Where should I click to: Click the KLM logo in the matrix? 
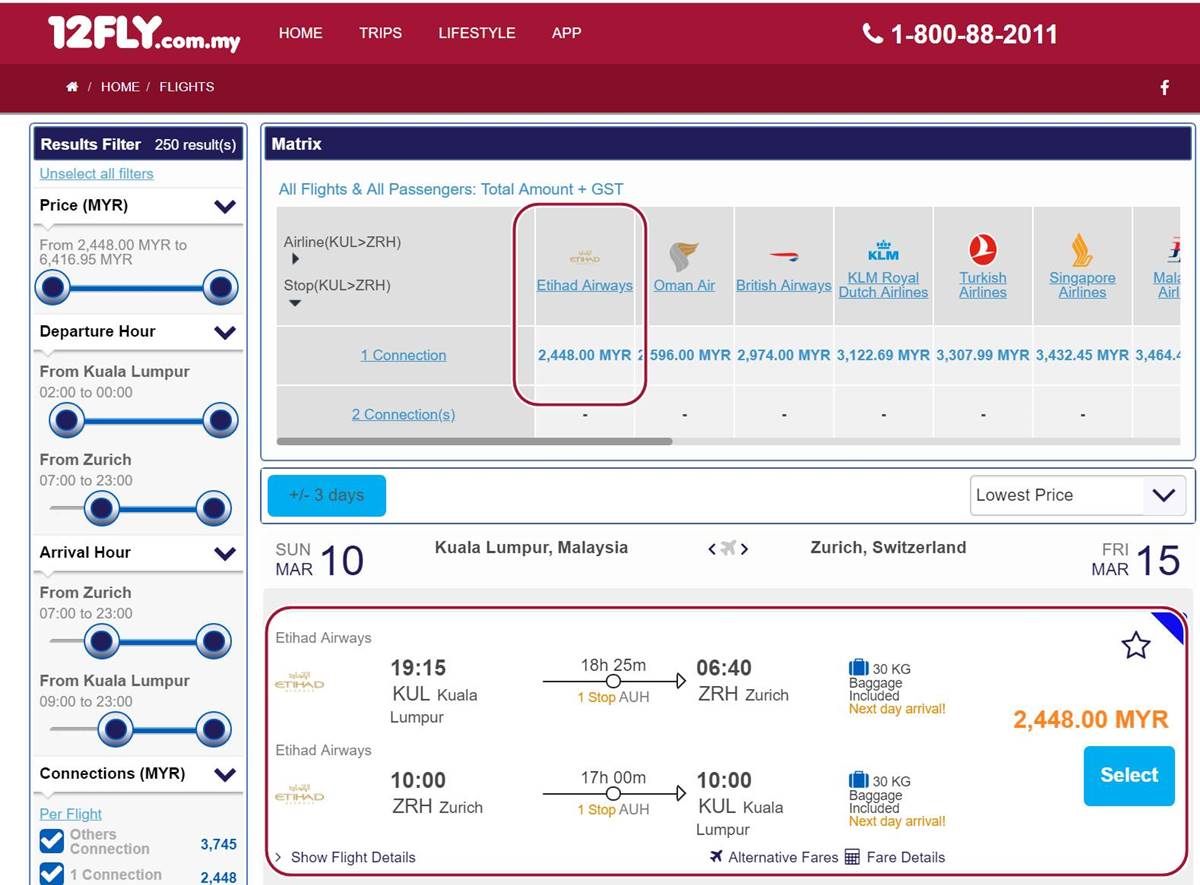point(884,250)
